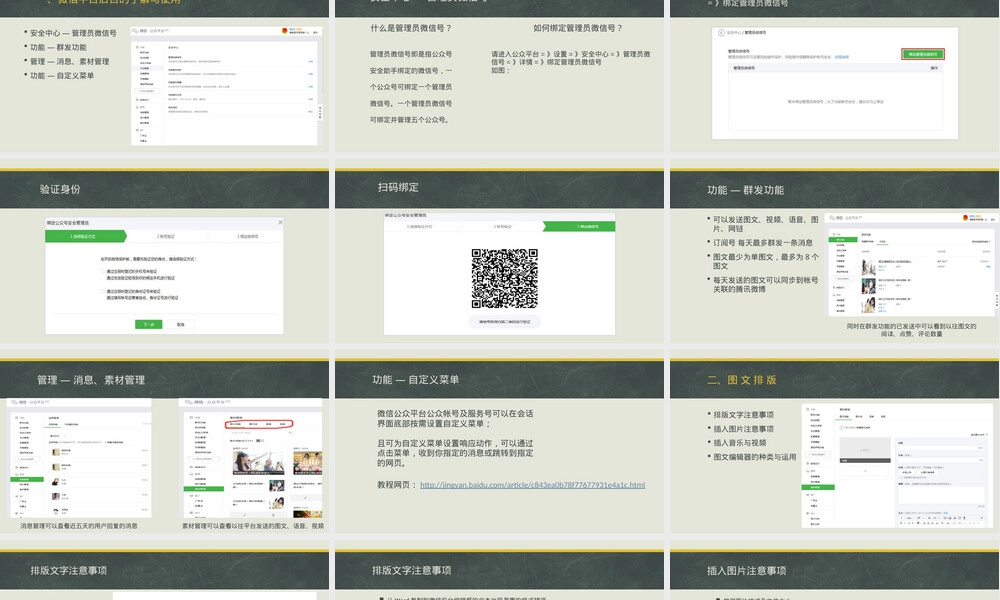Click step 3 tab in 验证身份 dialog

[x=246, y=237]
